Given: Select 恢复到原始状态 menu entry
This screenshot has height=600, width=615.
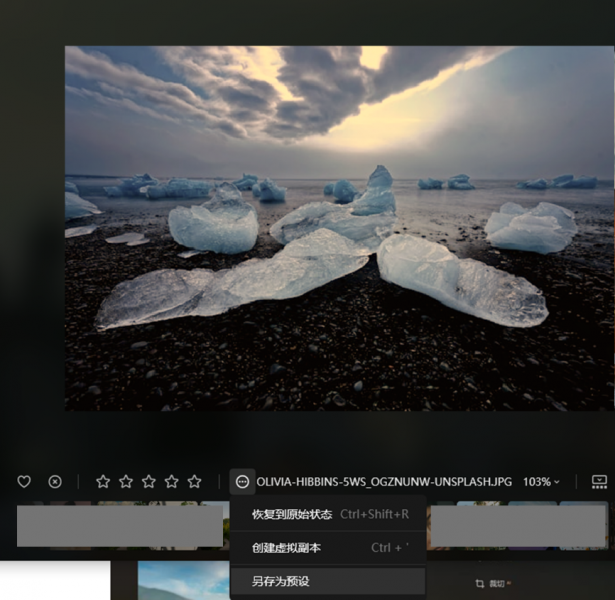Looking at the screenshot, I should coord(328,514).
